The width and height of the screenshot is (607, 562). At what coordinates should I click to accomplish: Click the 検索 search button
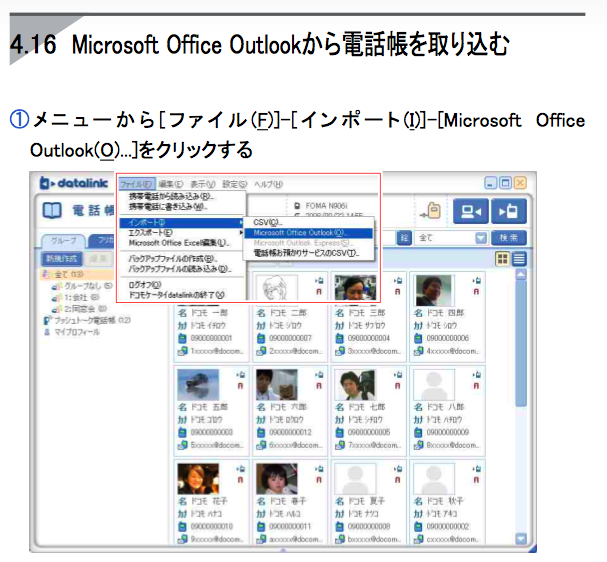(x=509, y=238)
